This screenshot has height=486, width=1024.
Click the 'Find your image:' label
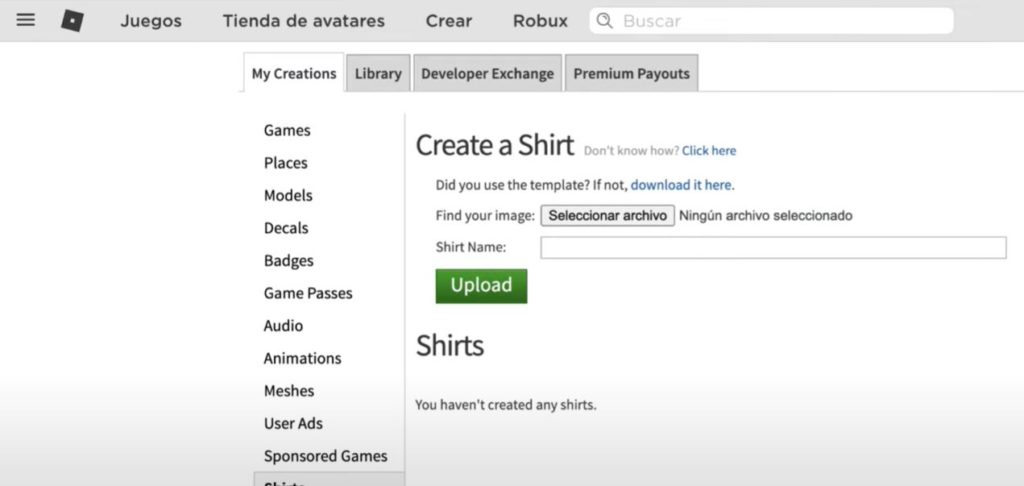click(x=485, y=216)
